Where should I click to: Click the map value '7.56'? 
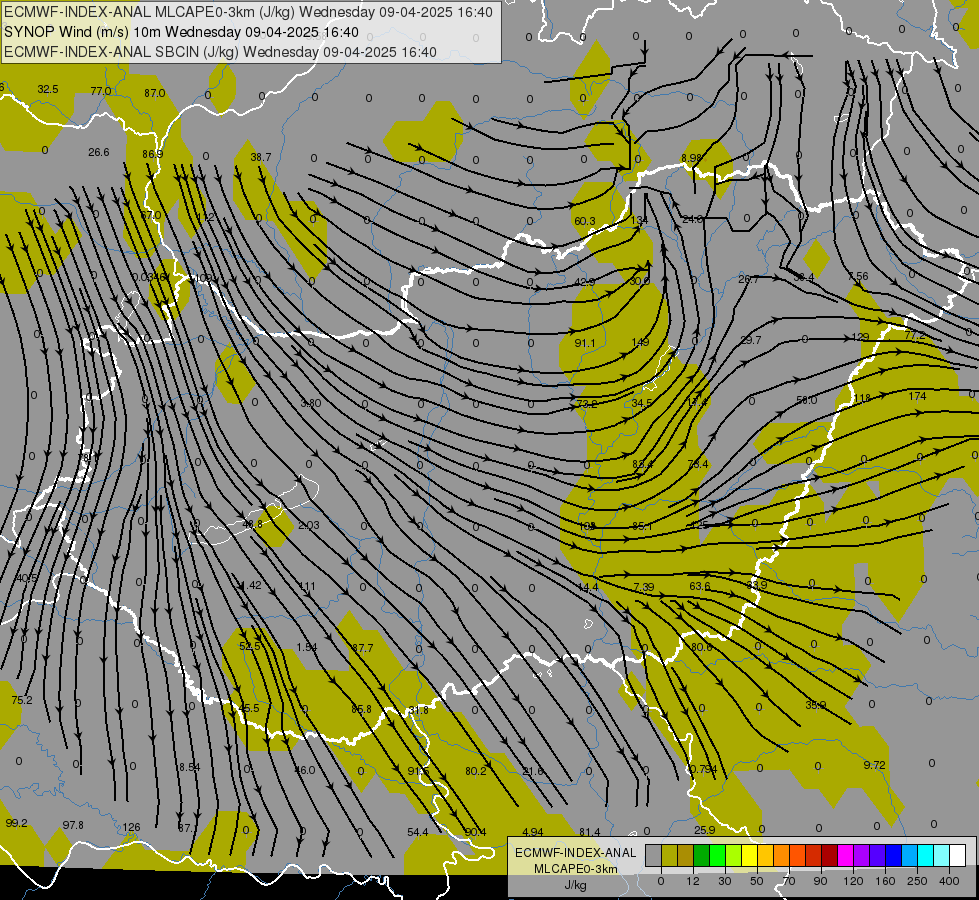(858, 276)
